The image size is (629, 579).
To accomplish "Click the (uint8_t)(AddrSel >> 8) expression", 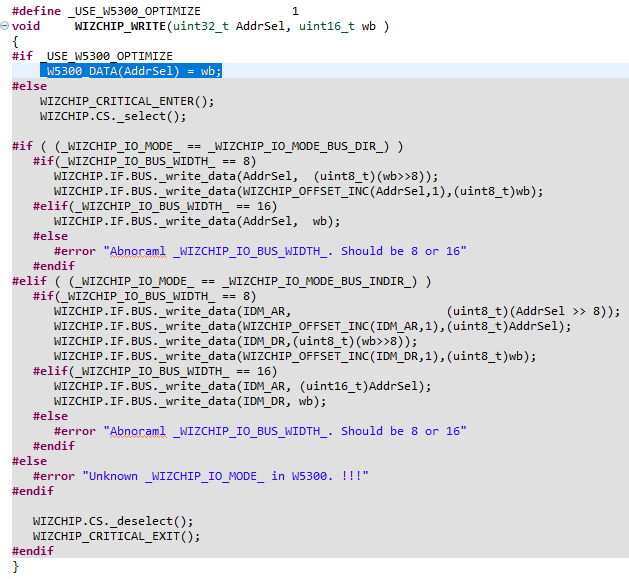I will click(x=529, y=311).
